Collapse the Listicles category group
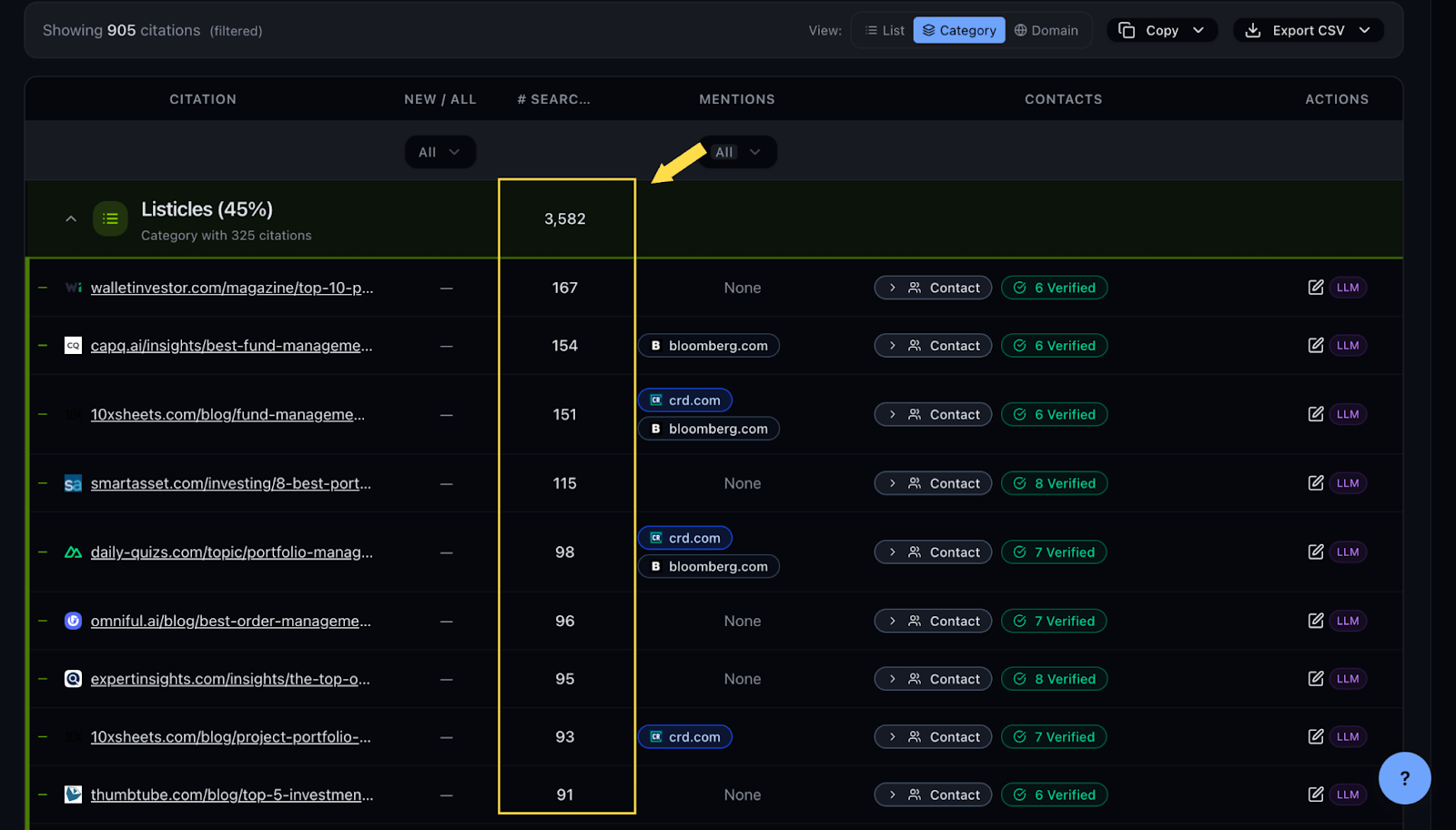The width and height of the screenshot is (1456, 830). 71,219
